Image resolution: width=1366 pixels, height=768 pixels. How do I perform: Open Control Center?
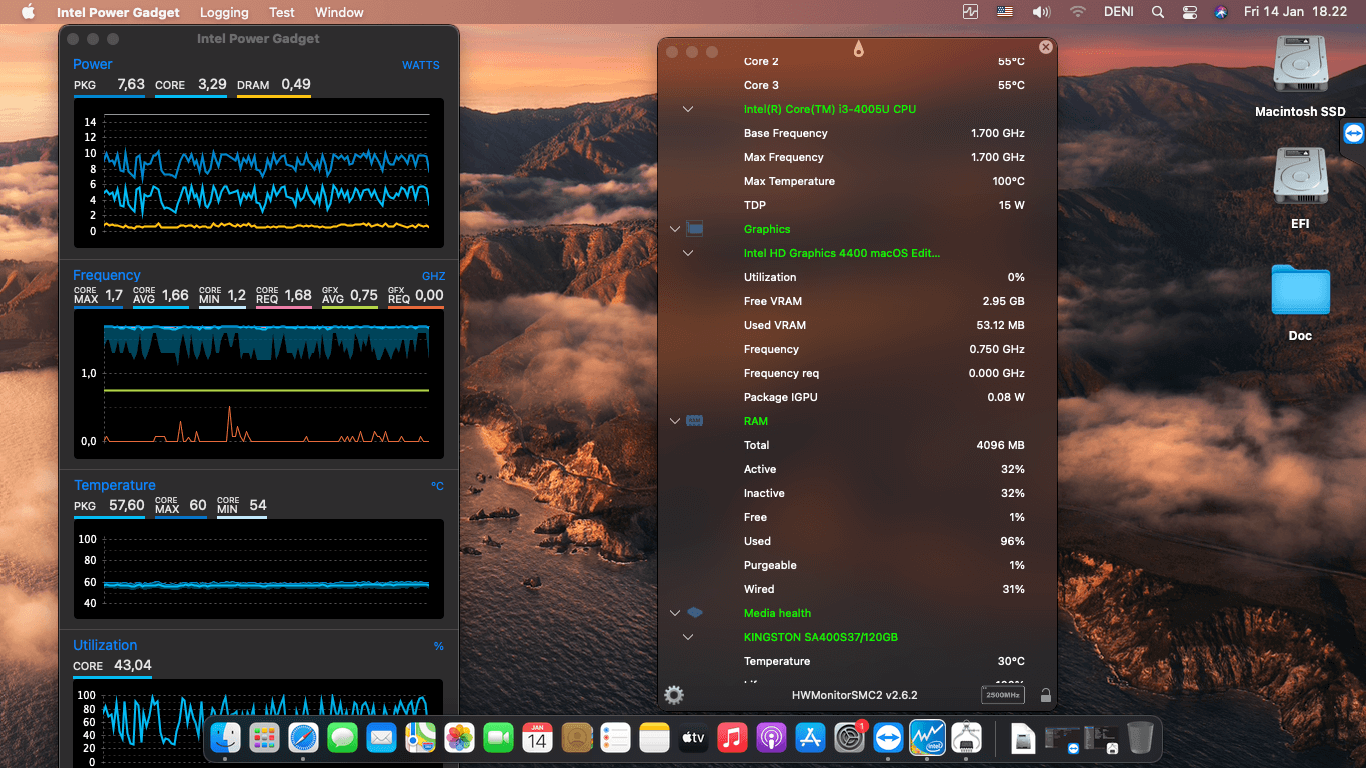click(1189, 12)
